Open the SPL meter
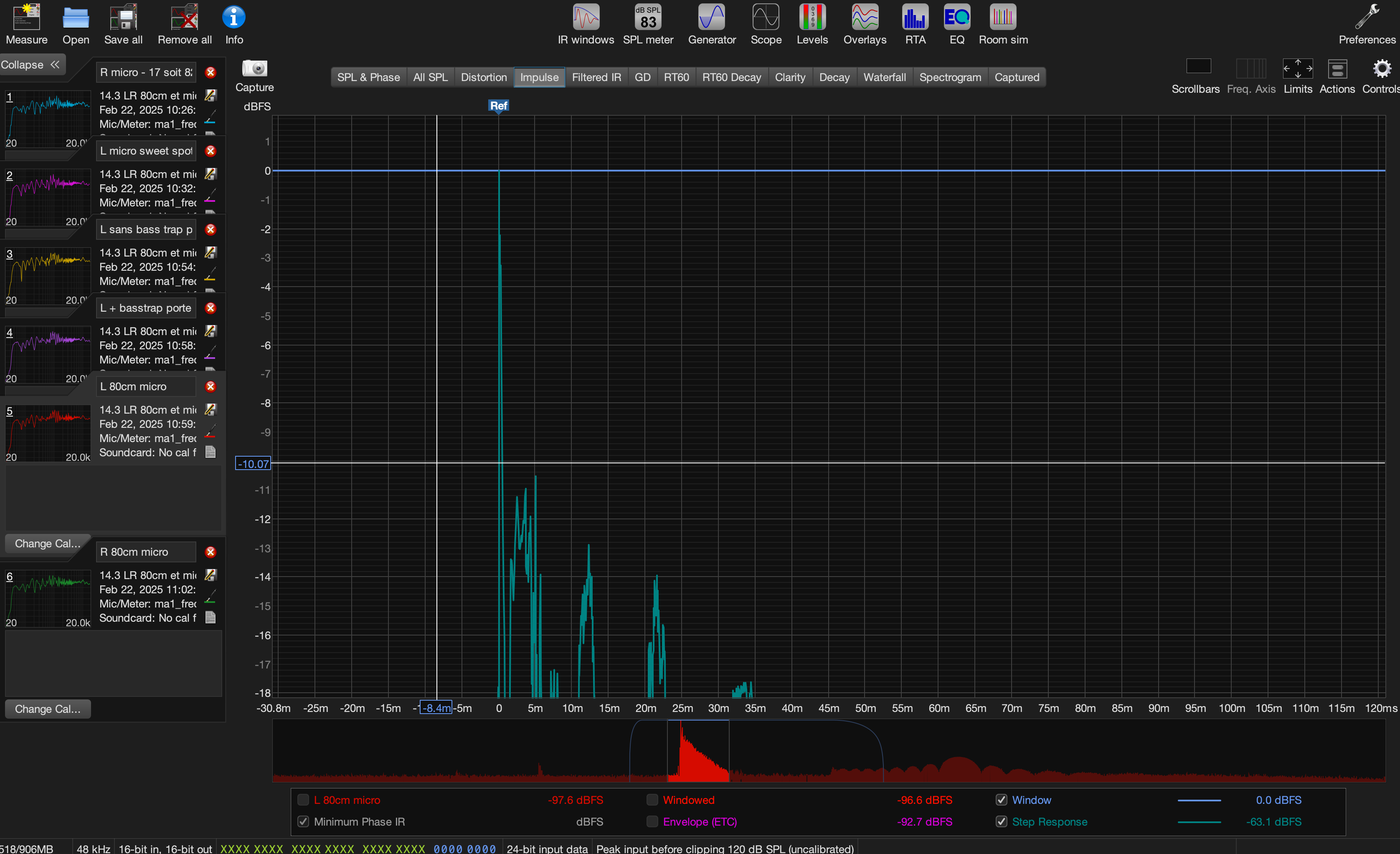Viewport: 1400px width, 854px height. coord(648,17)
